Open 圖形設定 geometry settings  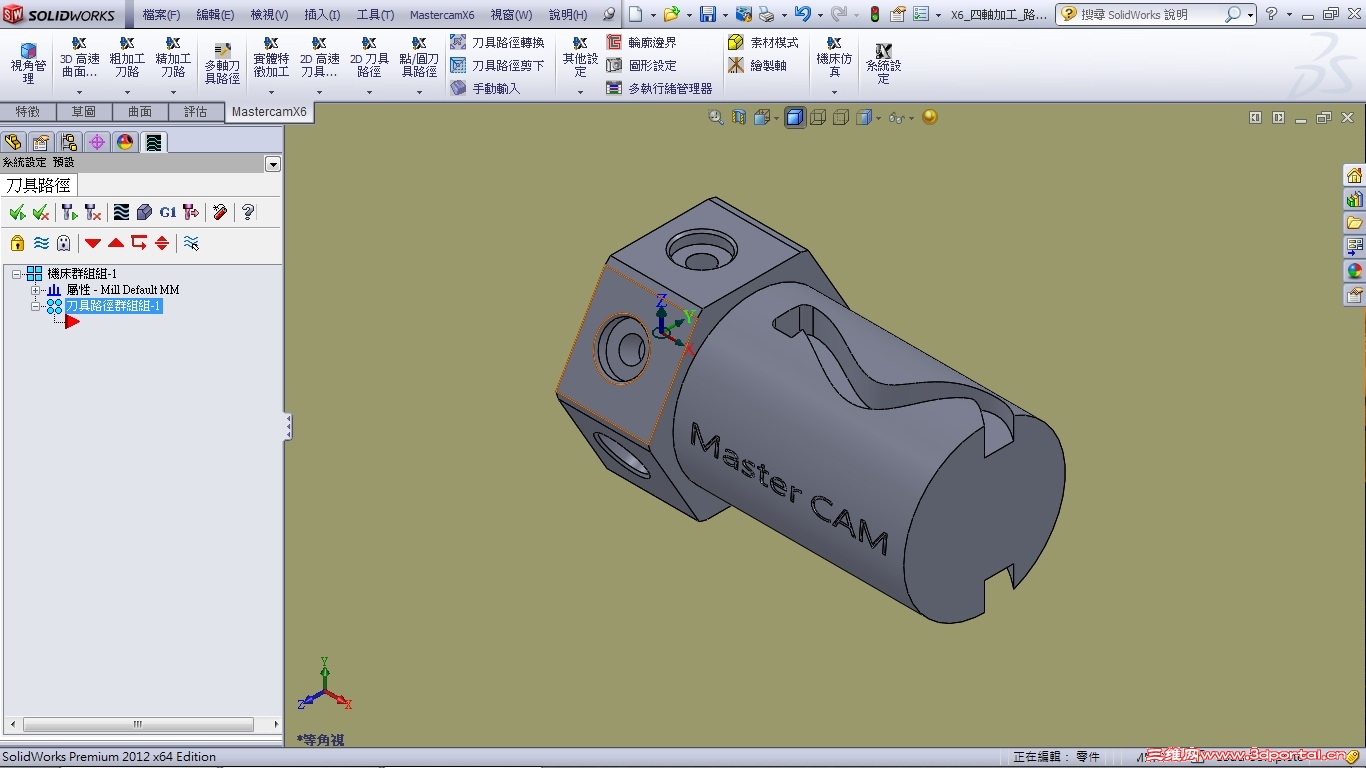coord(641,65)
